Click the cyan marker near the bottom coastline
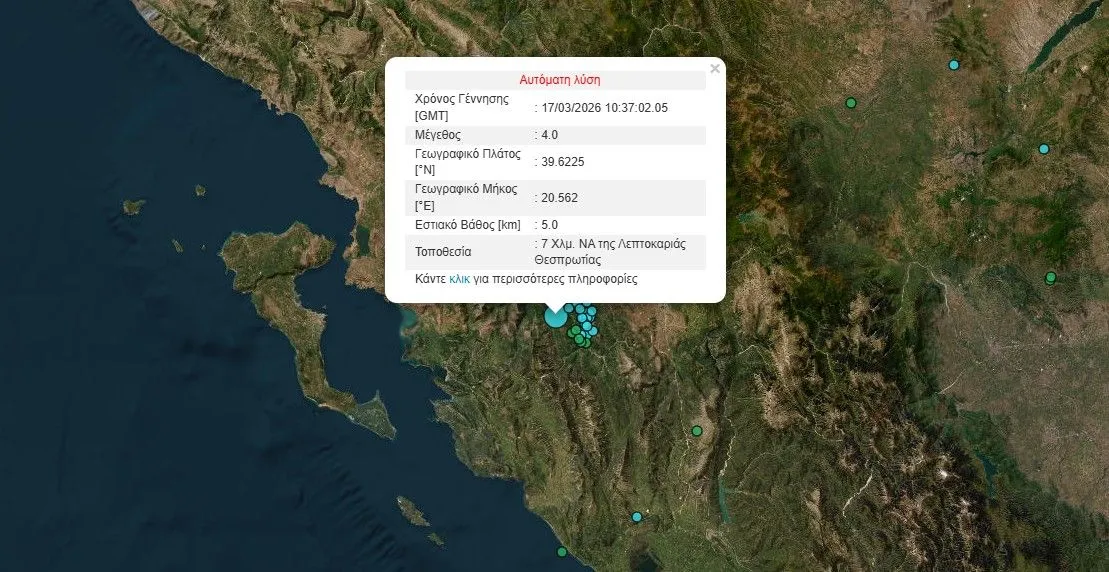This screenshot has width=1109, height=572. (x=637, y=517)
